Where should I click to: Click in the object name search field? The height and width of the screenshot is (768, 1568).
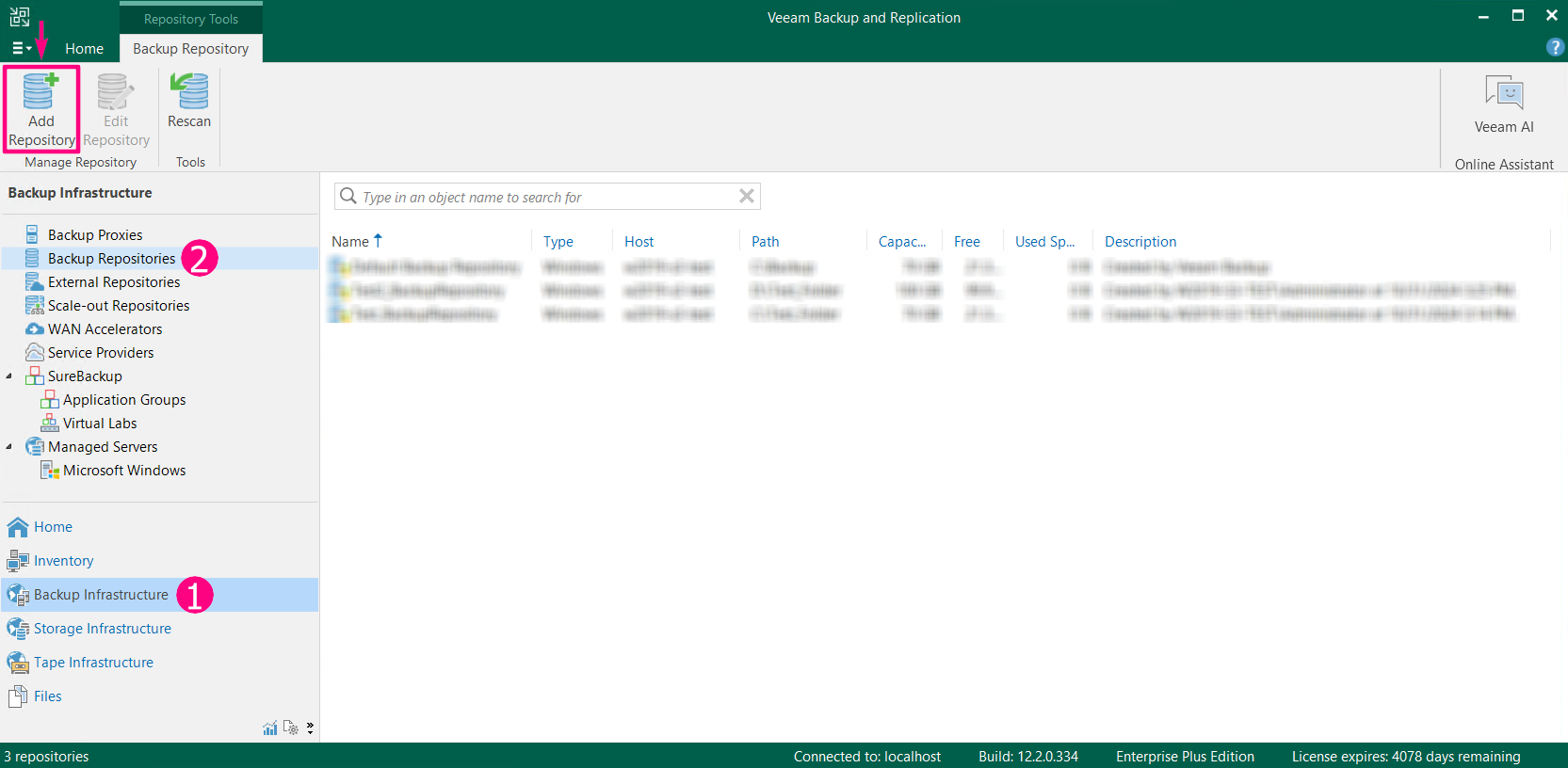pos(546,197)
